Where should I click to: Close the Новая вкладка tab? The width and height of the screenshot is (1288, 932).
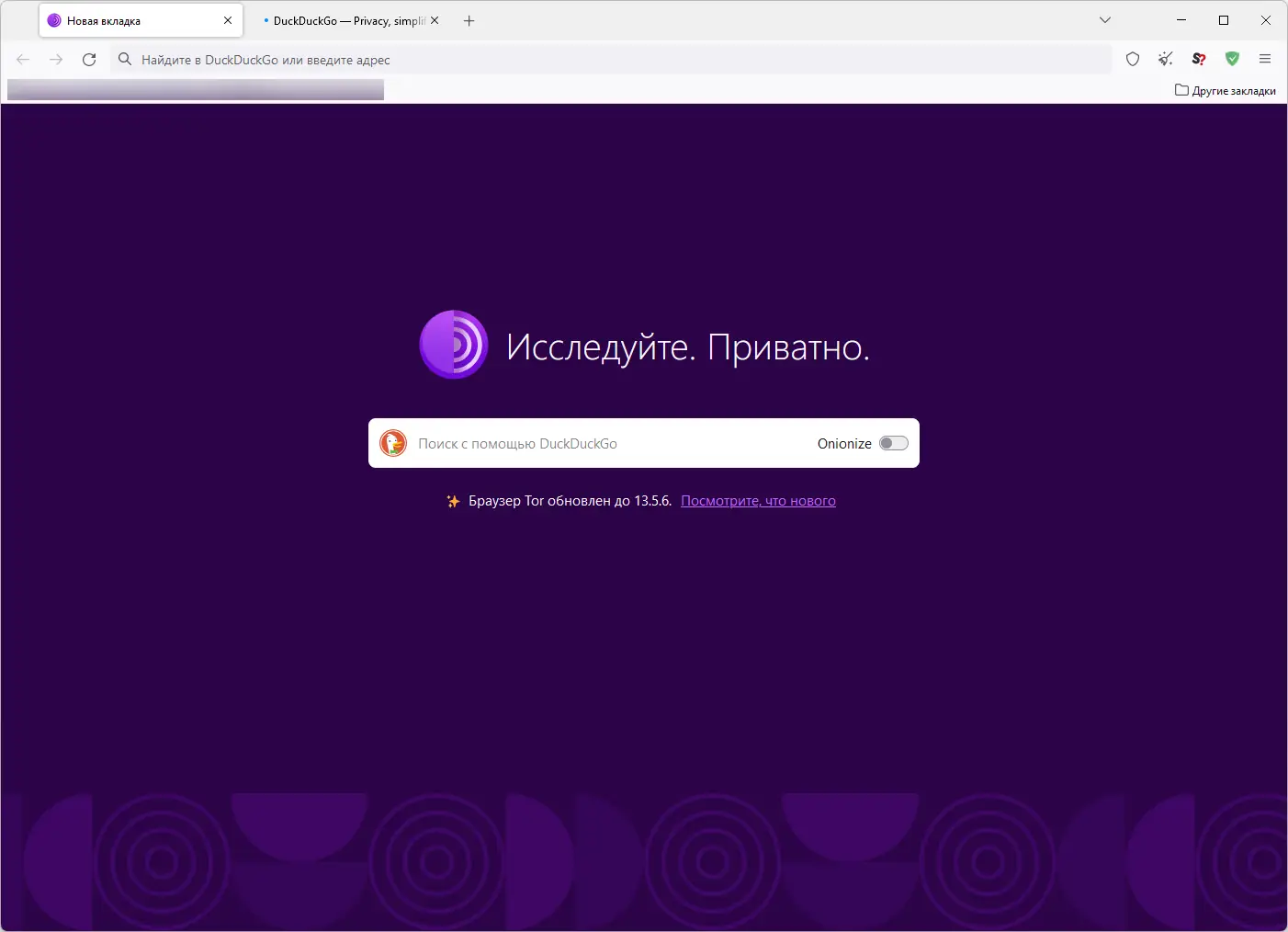point(228,21)
